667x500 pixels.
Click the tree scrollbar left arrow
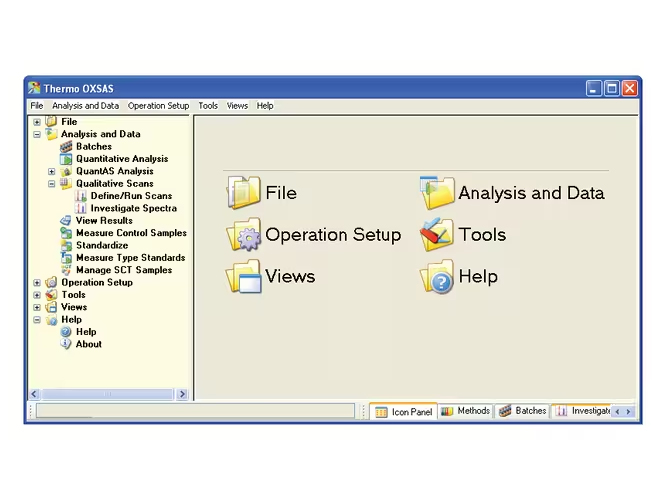click(34, 394)
